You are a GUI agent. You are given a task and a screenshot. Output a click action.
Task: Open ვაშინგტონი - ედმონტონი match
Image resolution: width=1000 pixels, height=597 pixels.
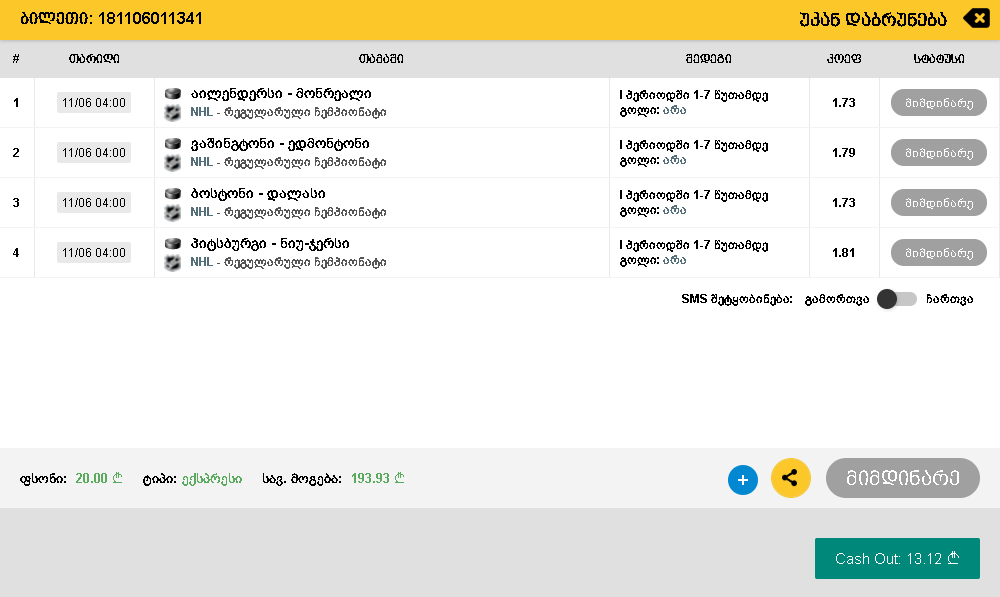tap(279, 144)
